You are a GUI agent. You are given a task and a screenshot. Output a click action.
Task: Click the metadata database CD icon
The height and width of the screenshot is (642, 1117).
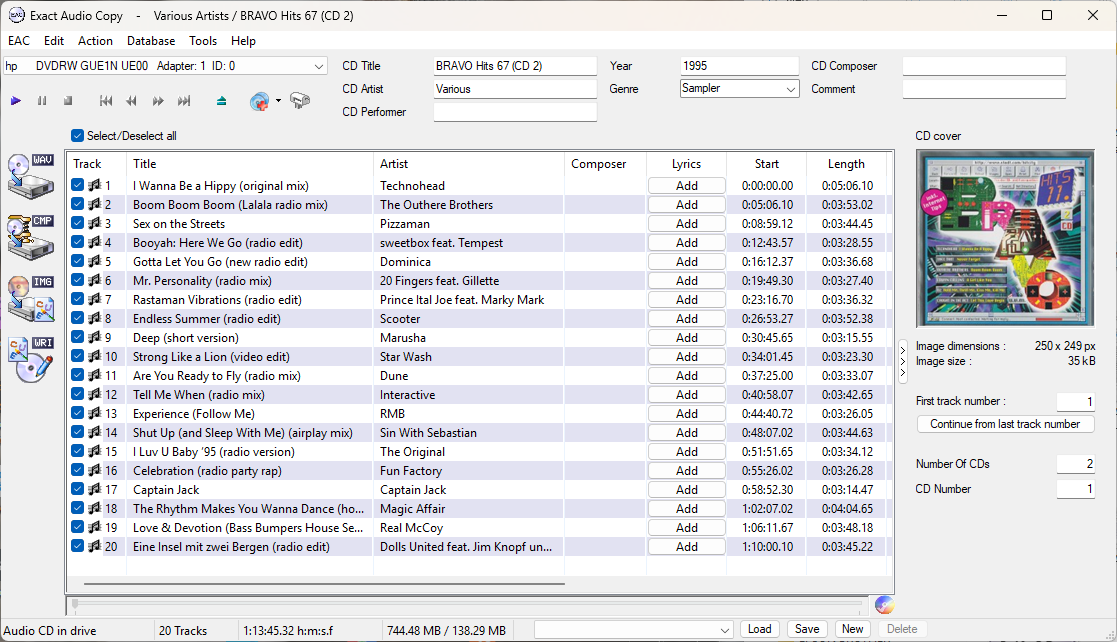click(259, 101)
